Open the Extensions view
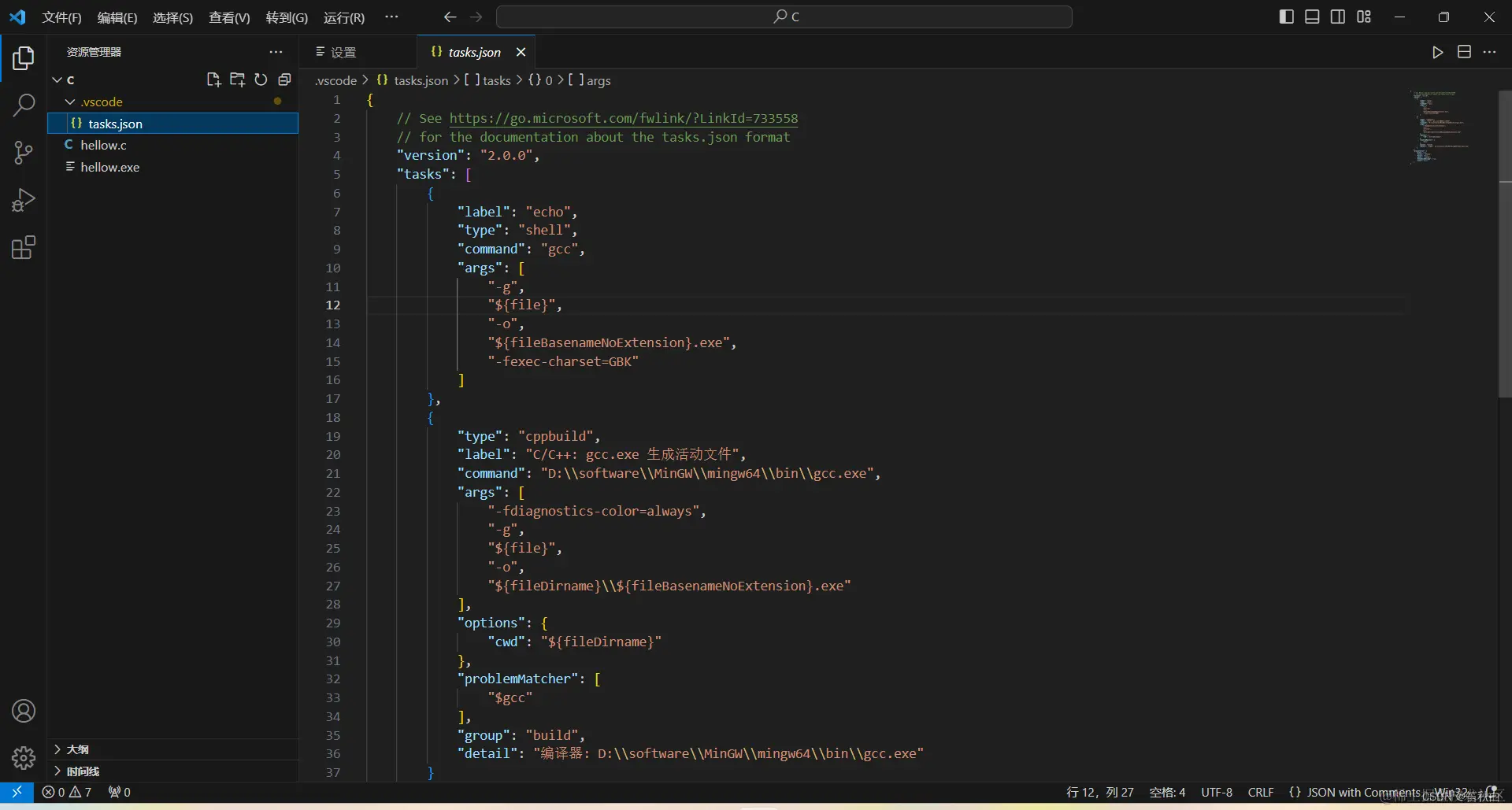This screenshot has height=810, width=1512. (x=24, y=248)
